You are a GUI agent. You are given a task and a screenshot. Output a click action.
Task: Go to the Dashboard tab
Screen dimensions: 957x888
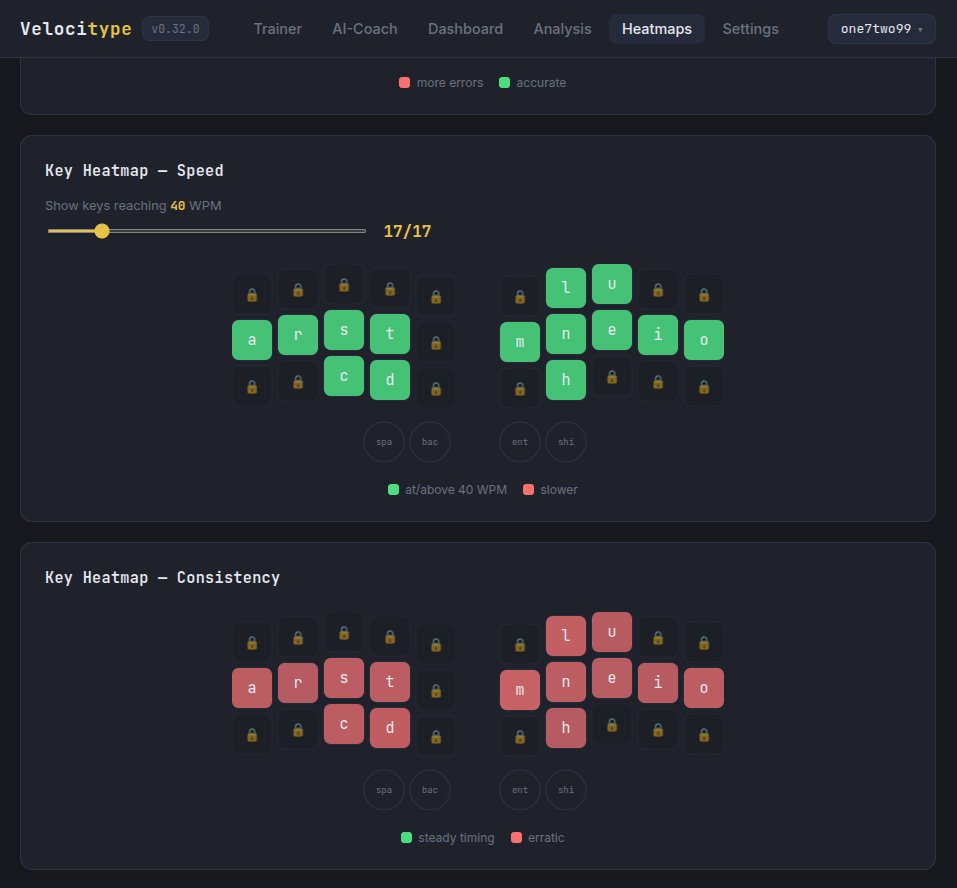coord(465,29)
